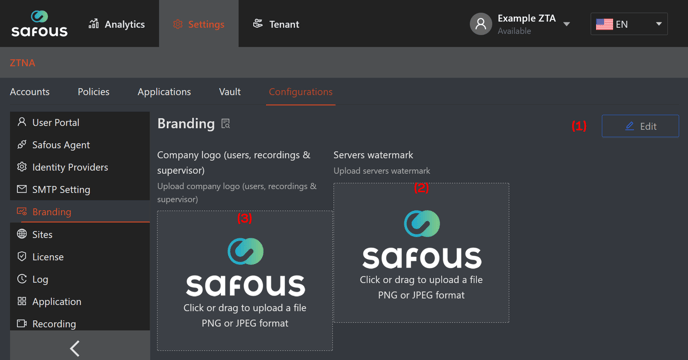This screenshot has width=688, height=360.
Task: Open Log in sidebar
Action: point(80,279)
